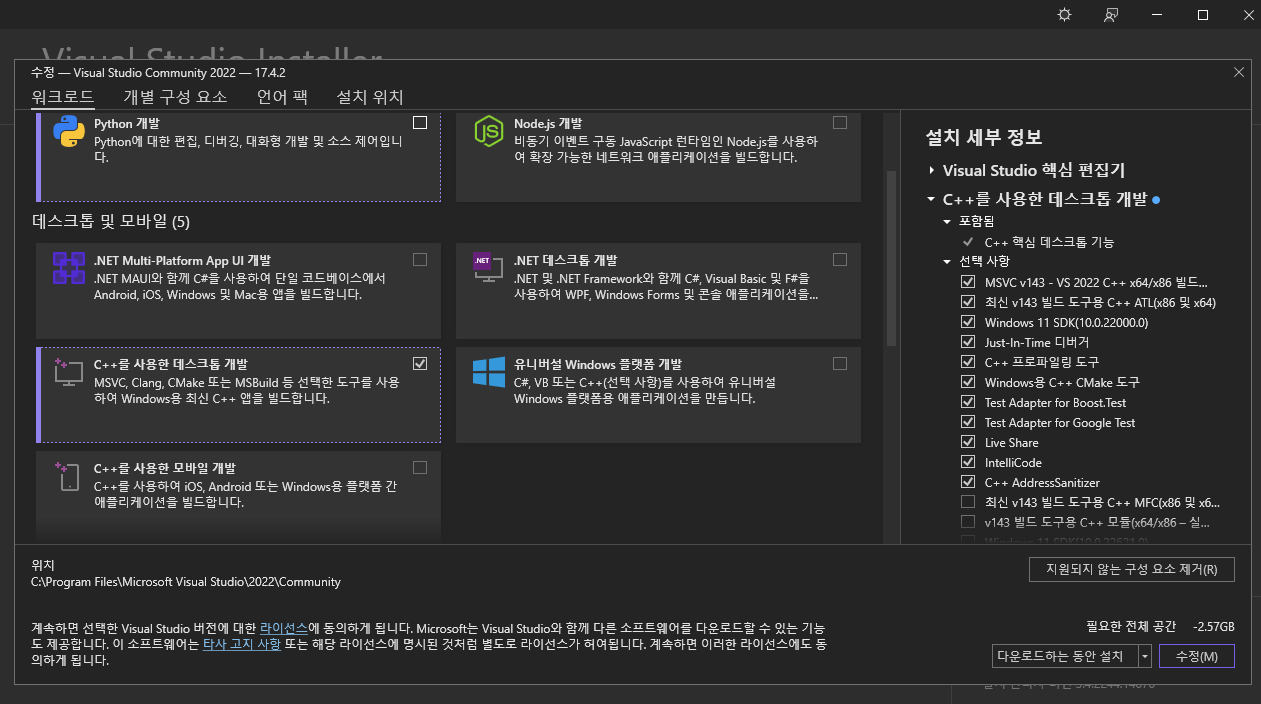Check C++를 사용한 모바일 개발 checkbox

(420, 468)
